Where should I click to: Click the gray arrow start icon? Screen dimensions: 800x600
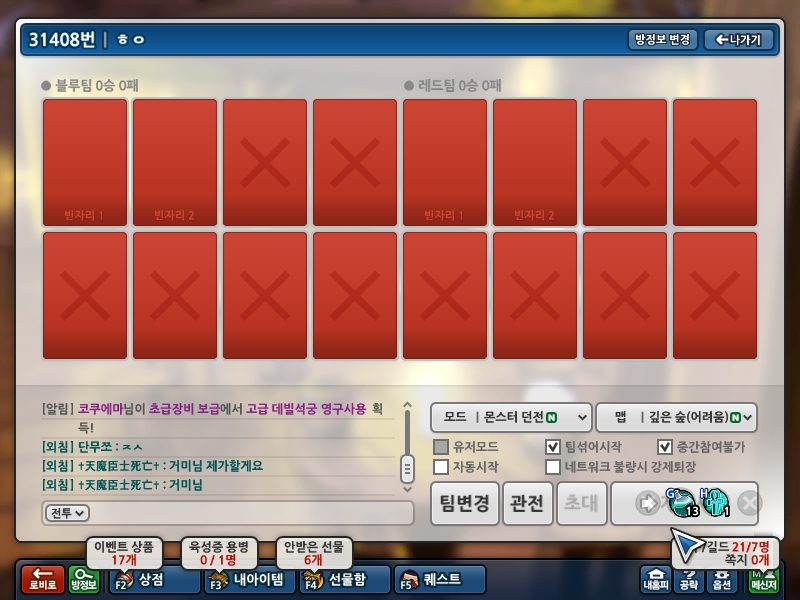[647, 504]
